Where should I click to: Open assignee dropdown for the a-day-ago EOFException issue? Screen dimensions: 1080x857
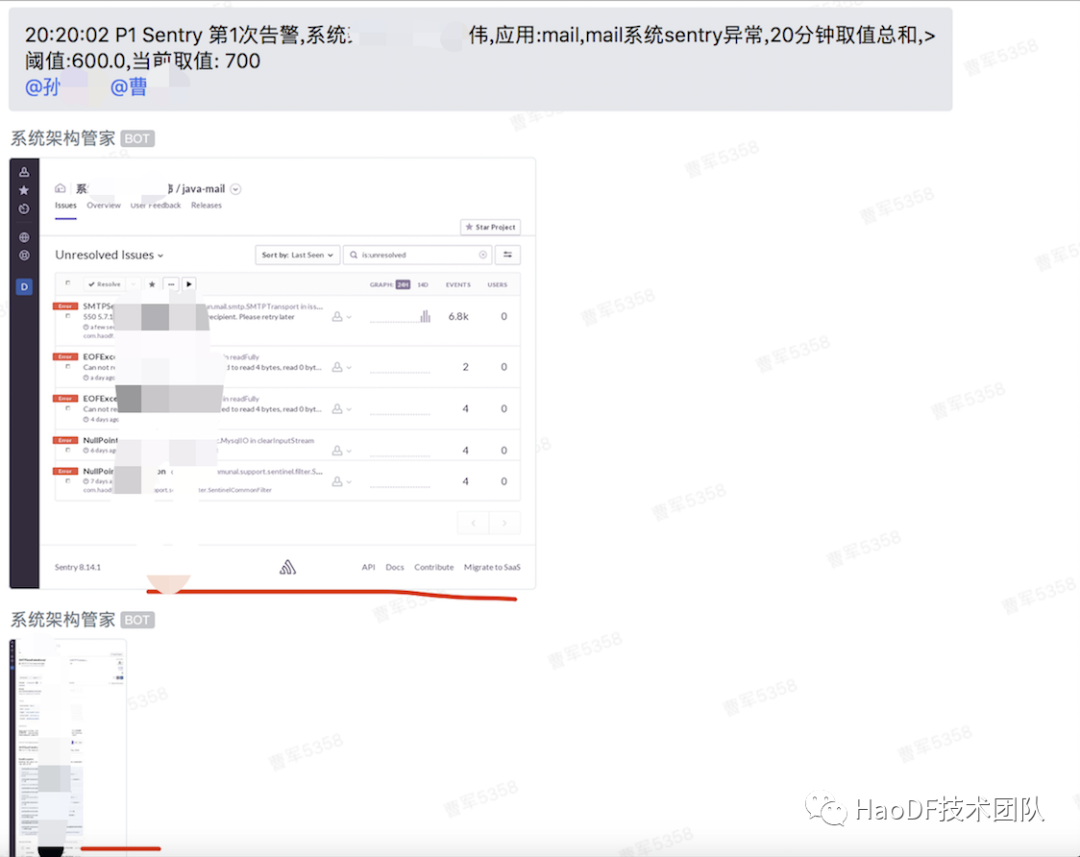pos(342,367)
